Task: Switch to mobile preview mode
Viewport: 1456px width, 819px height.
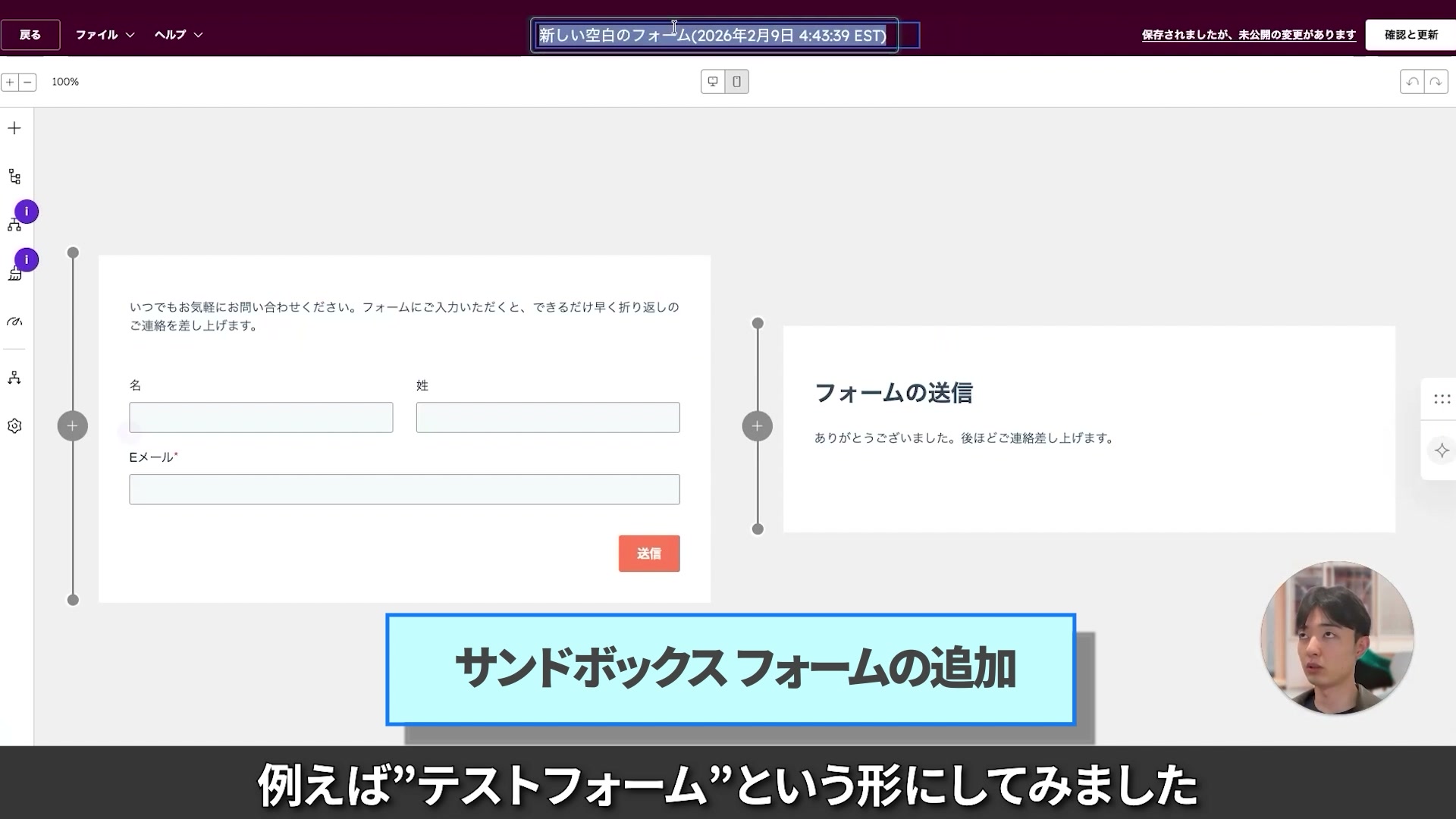Action: [x=736, y=81]
